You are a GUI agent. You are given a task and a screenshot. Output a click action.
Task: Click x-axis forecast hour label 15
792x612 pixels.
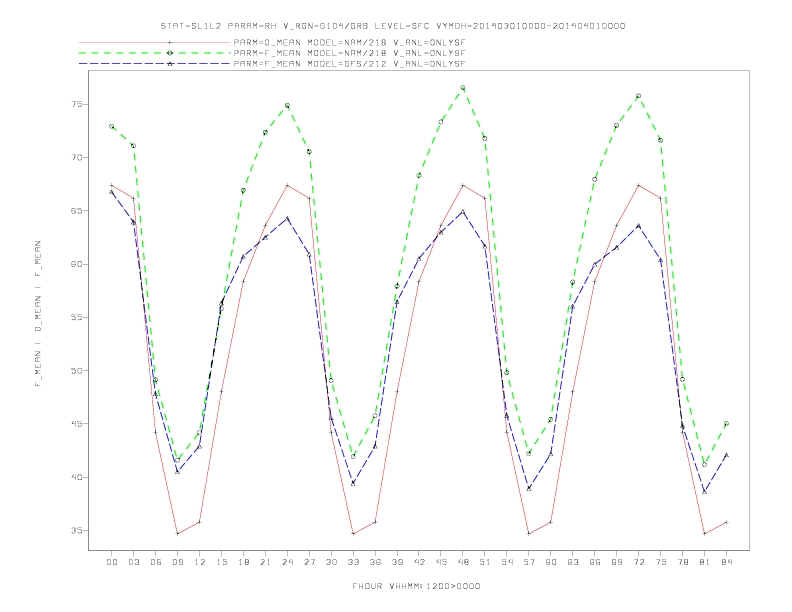pos(221,562)
